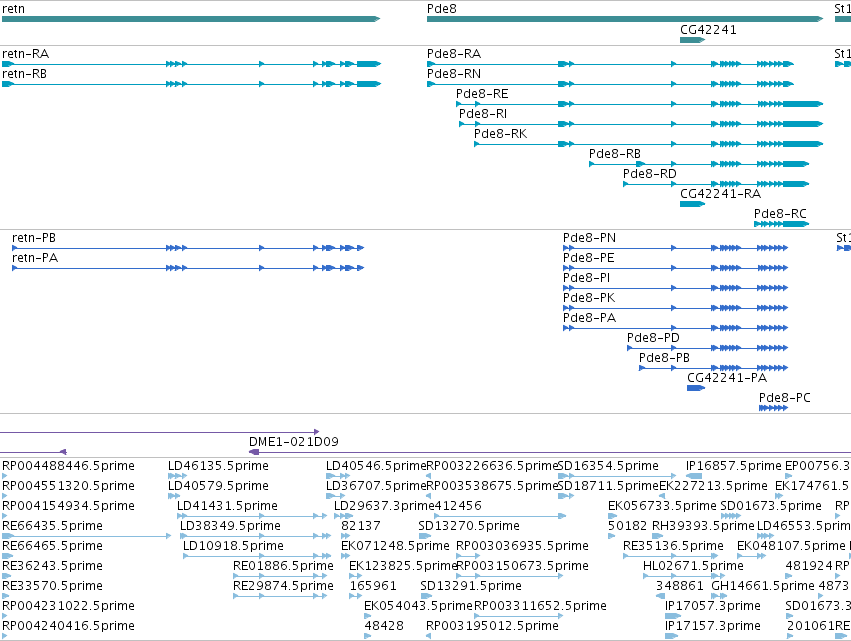Select the Pde8-RD transcript label
Screen dimensions: 851x641
[x=650, y=174]
